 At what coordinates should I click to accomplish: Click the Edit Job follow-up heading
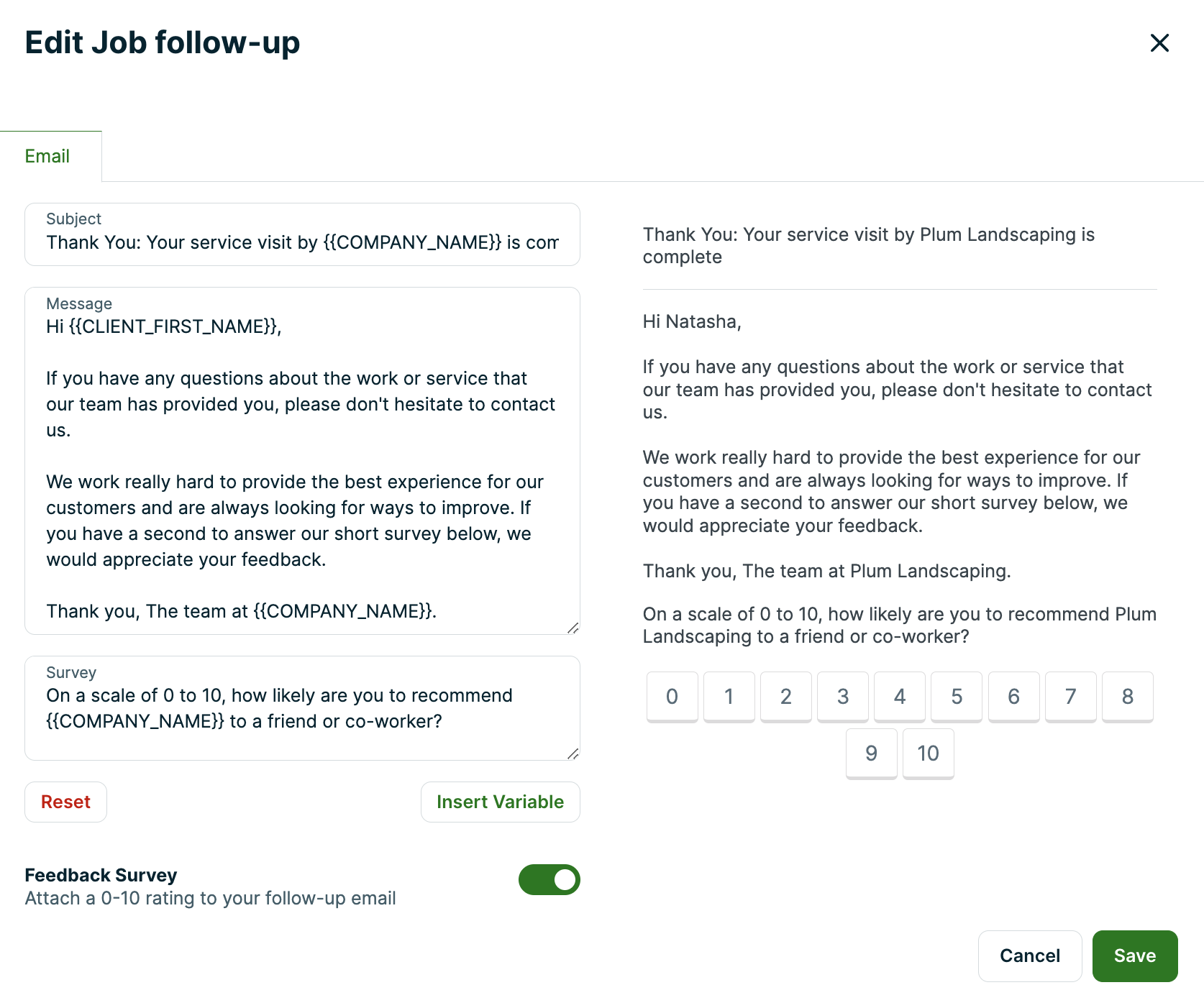click(x=163, y=43)
